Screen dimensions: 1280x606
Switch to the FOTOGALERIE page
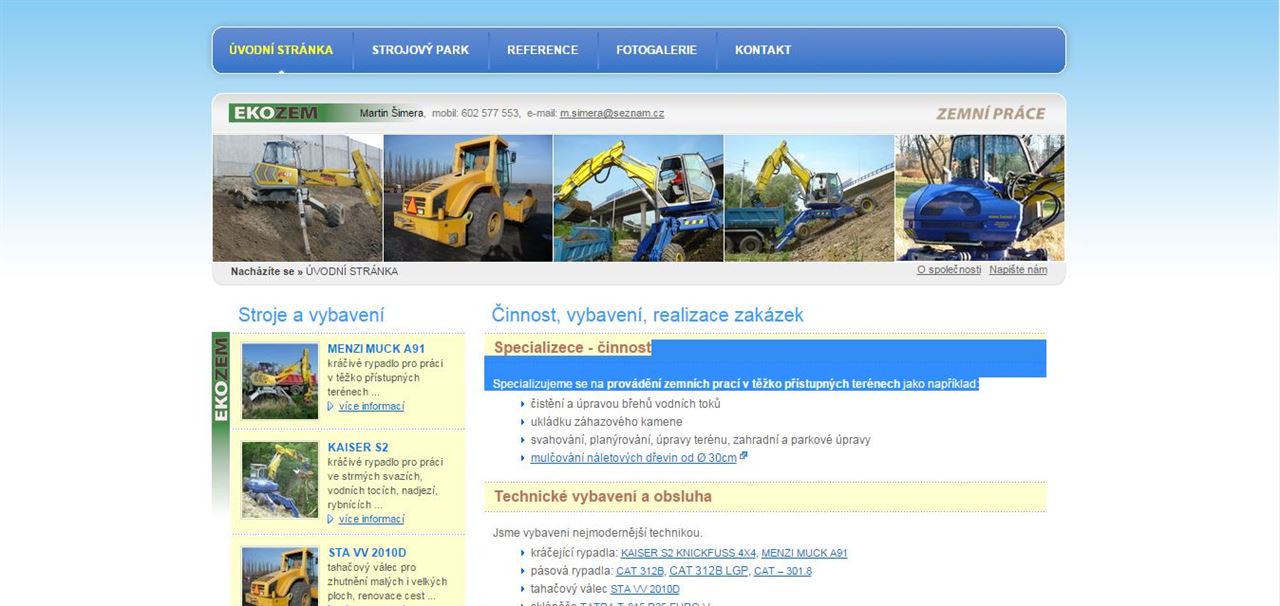656,50
